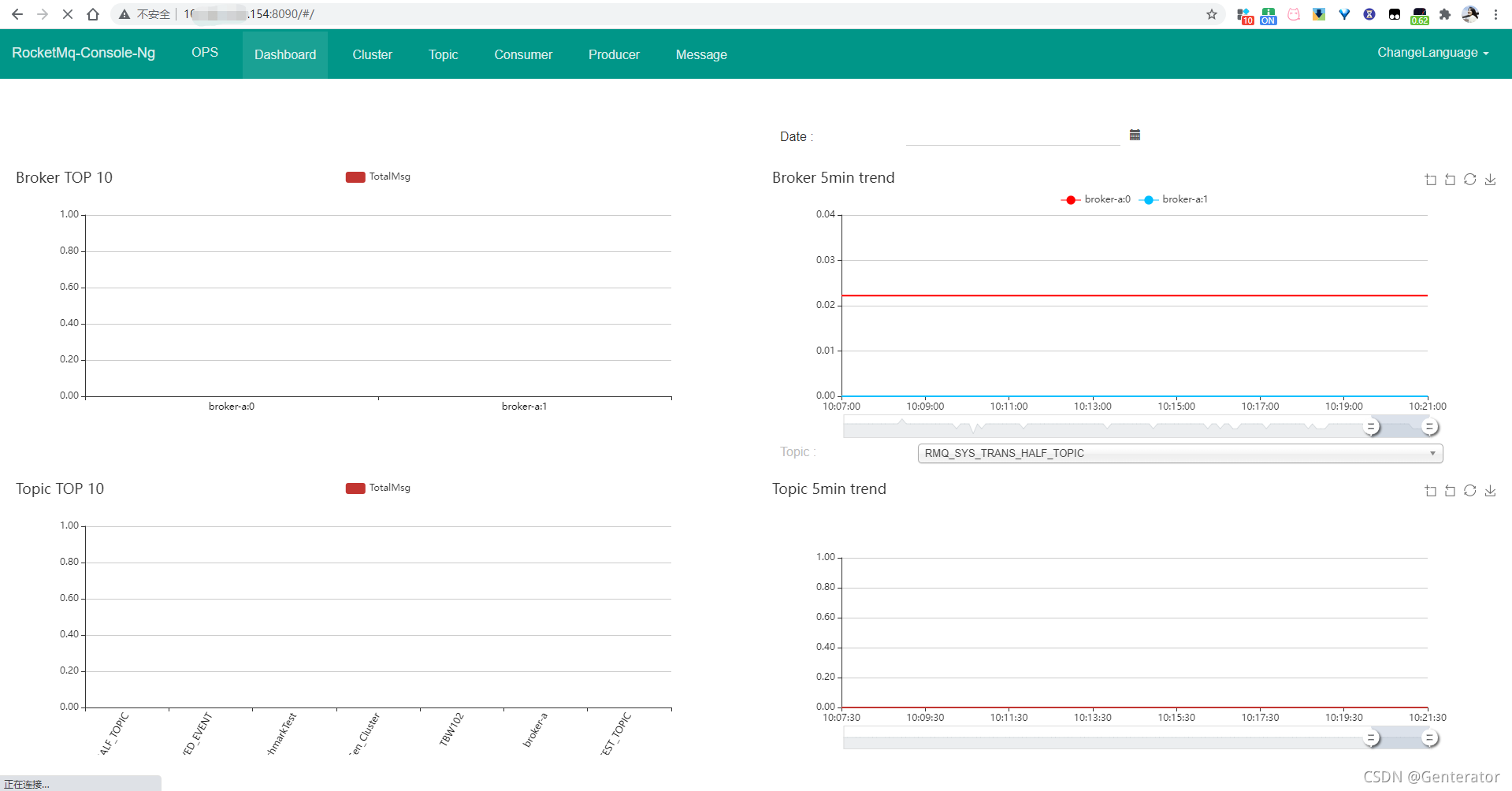The image size is (1512, 791).
Task: Expand the ChangeLanguage dropdown
Action: pyautogui.click(x=1432, y=53)
